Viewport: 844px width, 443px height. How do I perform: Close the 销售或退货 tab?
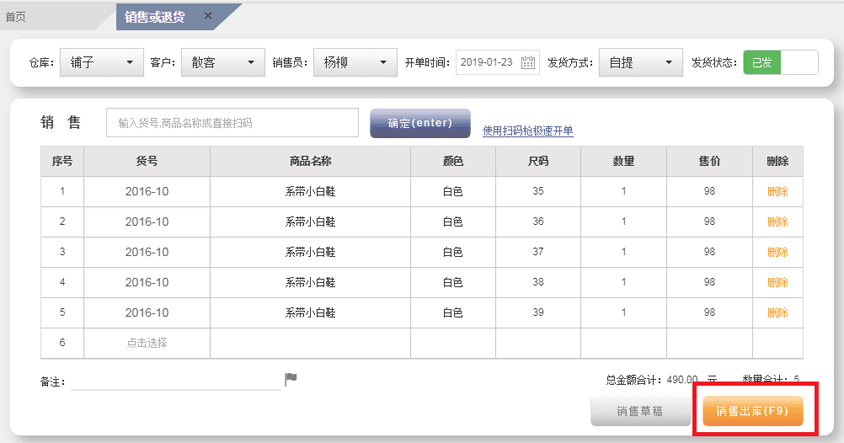(208, 16)
